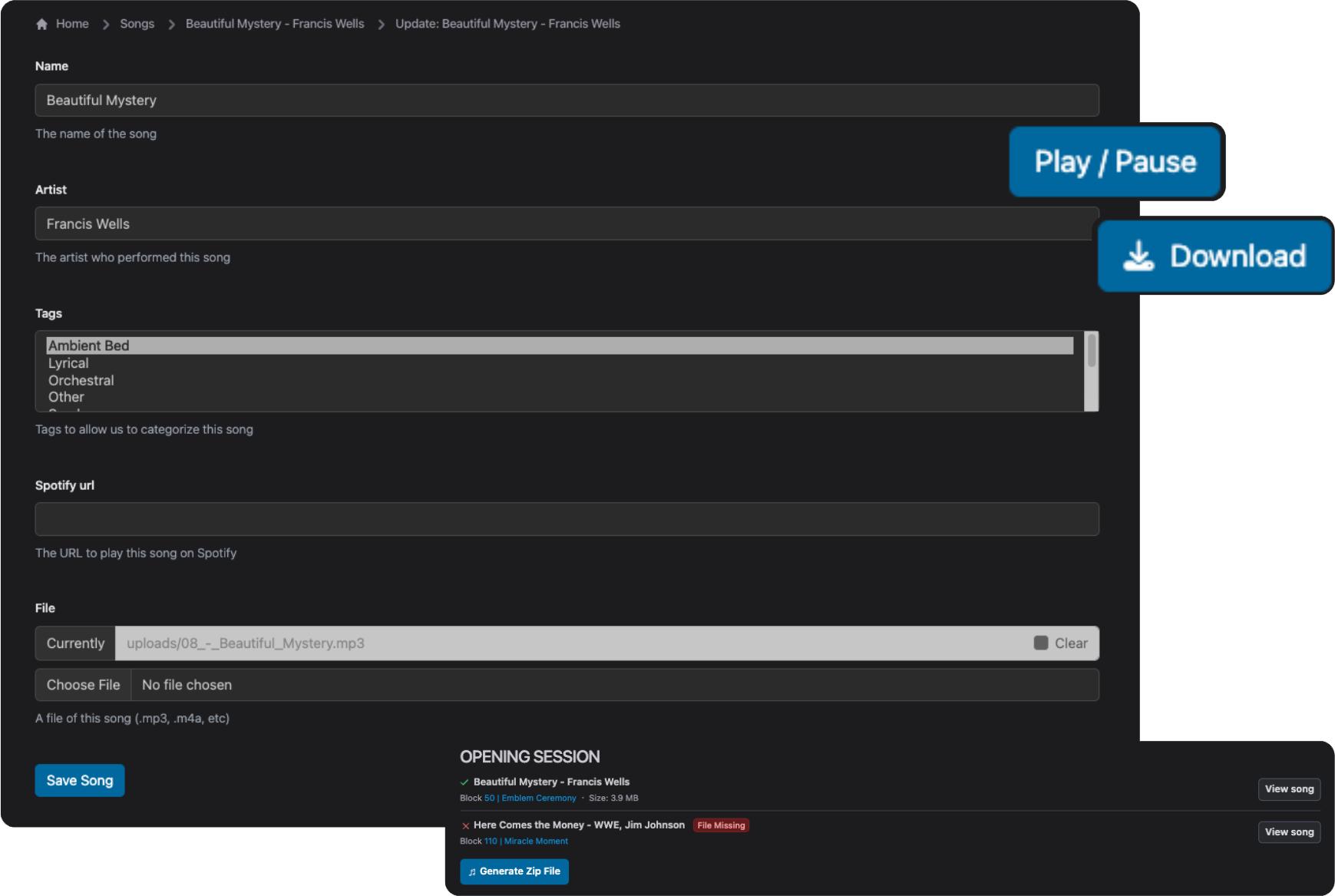Click the File Missing badge

point(721,825)
